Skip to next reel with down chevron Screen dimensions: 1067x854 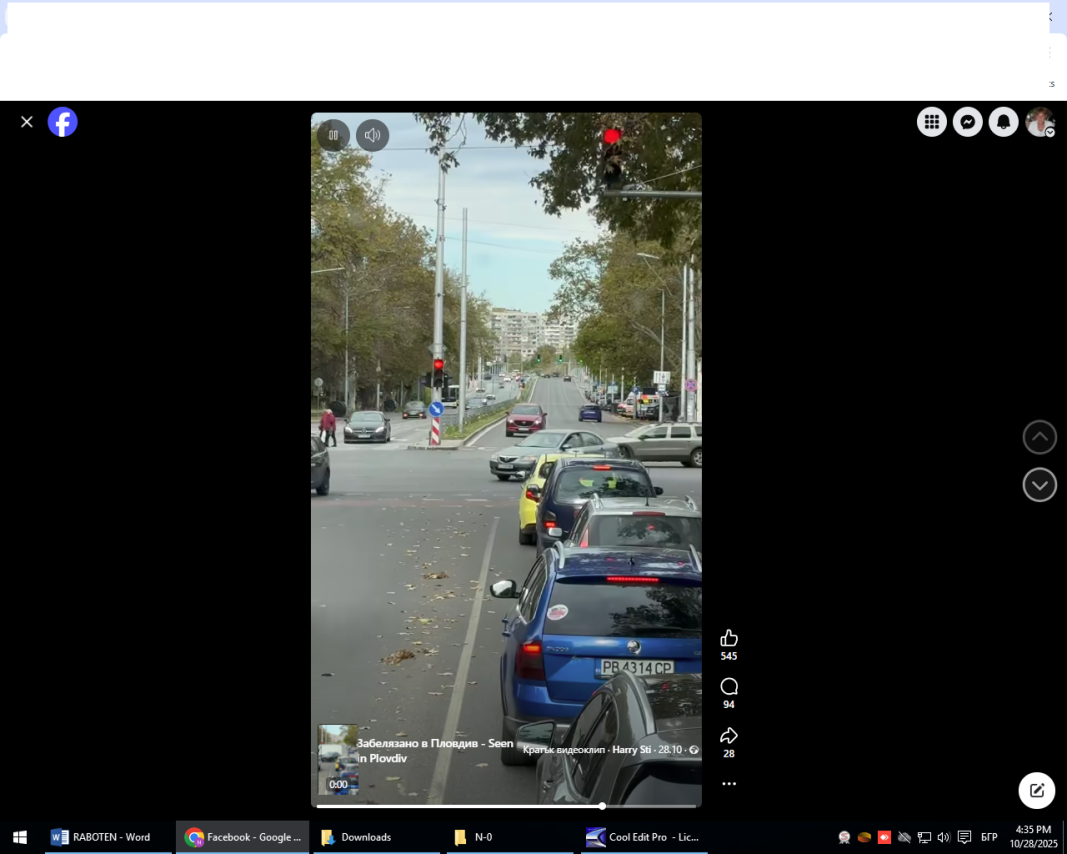[x=1039, y=485]
